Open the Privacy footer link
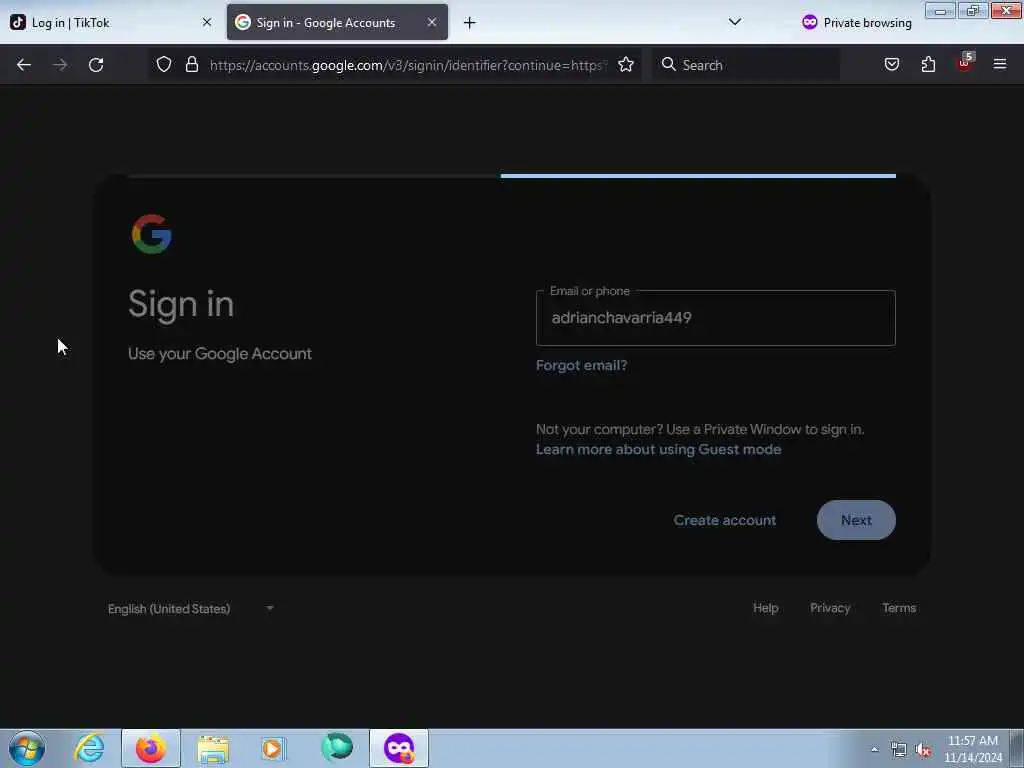The height and width of the screenshot is (768, 1024). (830, 608)
